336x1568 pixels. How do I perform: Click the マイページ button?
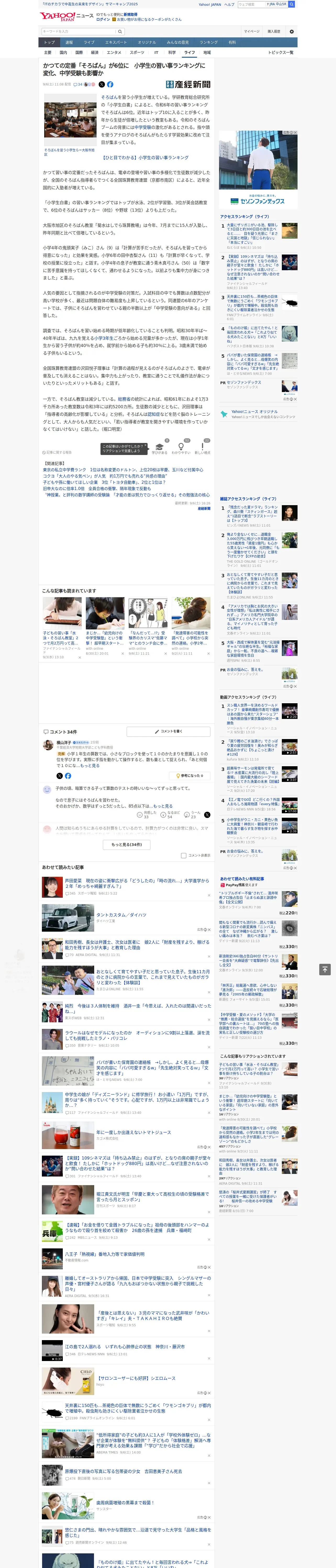point(251,32)
